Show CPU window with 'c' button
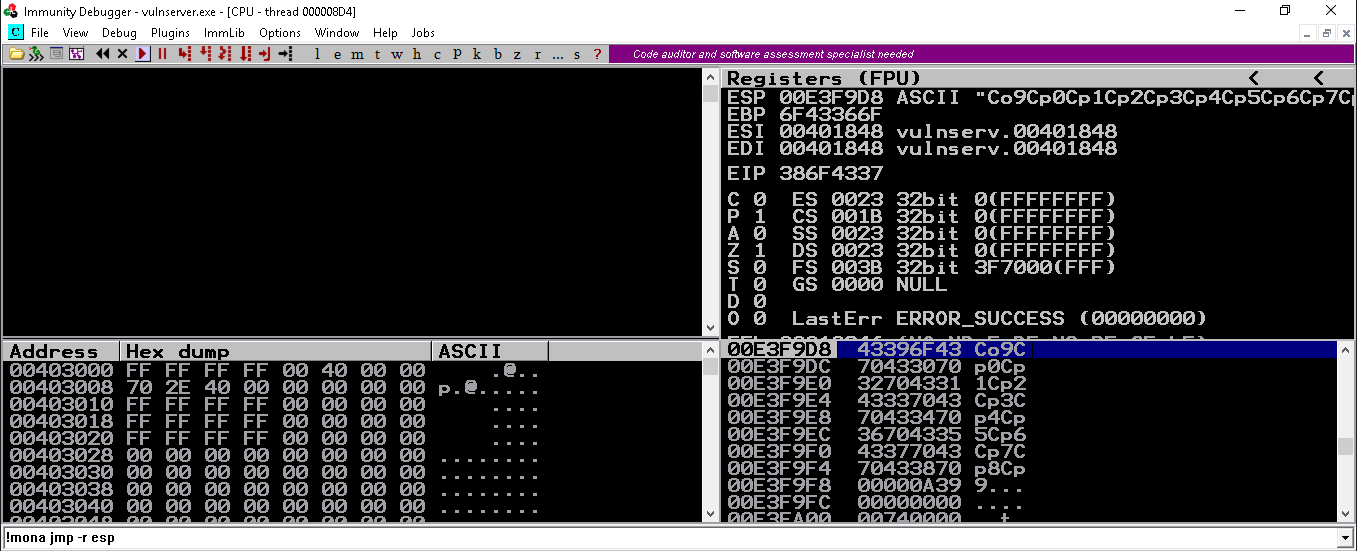1357x551 pixels. 437,54
